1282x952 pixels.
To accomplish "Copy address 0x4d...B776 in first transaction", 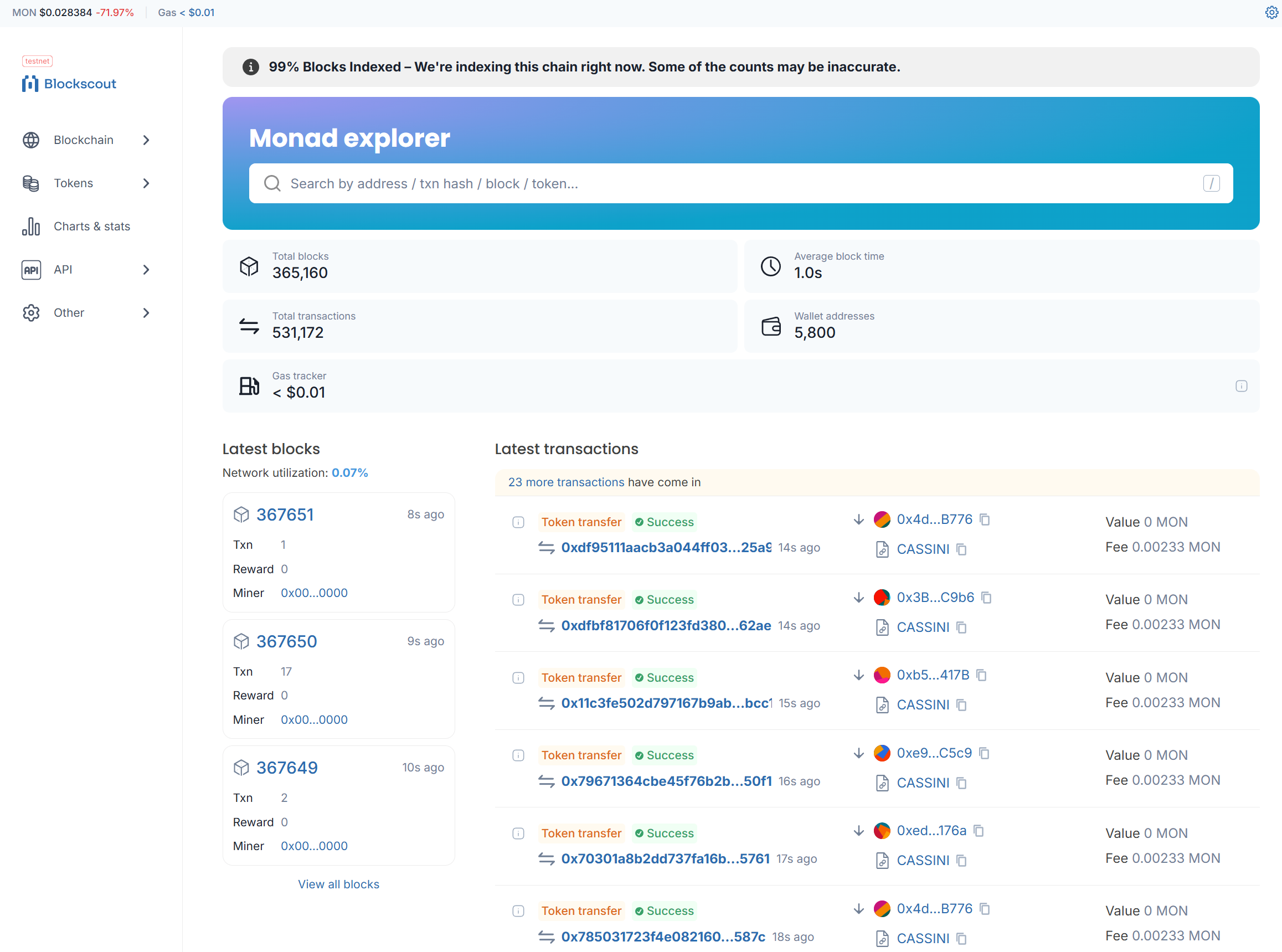I will tap(985, 519).
